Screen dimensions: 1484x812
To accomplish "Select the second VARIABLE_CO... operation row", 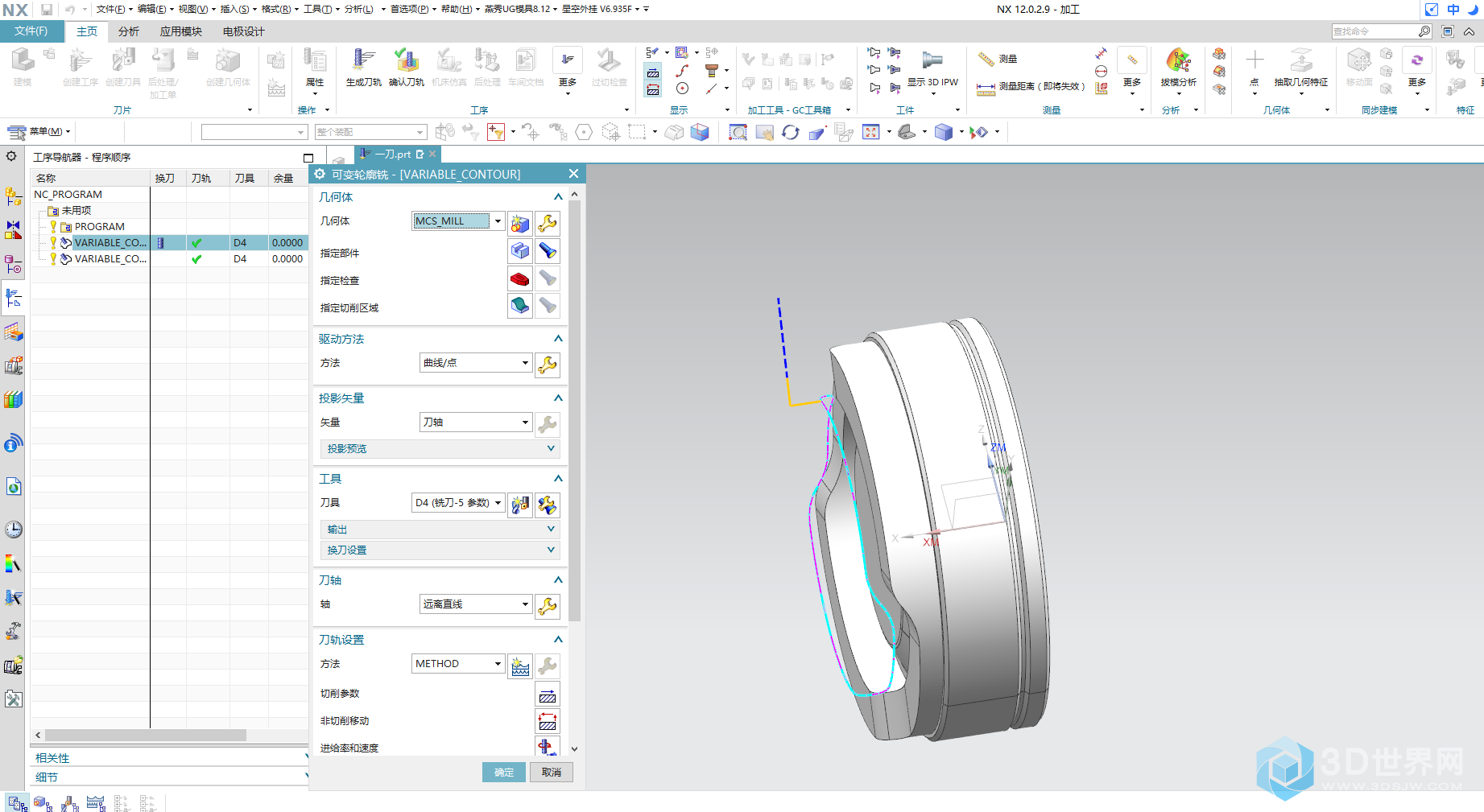I will click(169, 258).
